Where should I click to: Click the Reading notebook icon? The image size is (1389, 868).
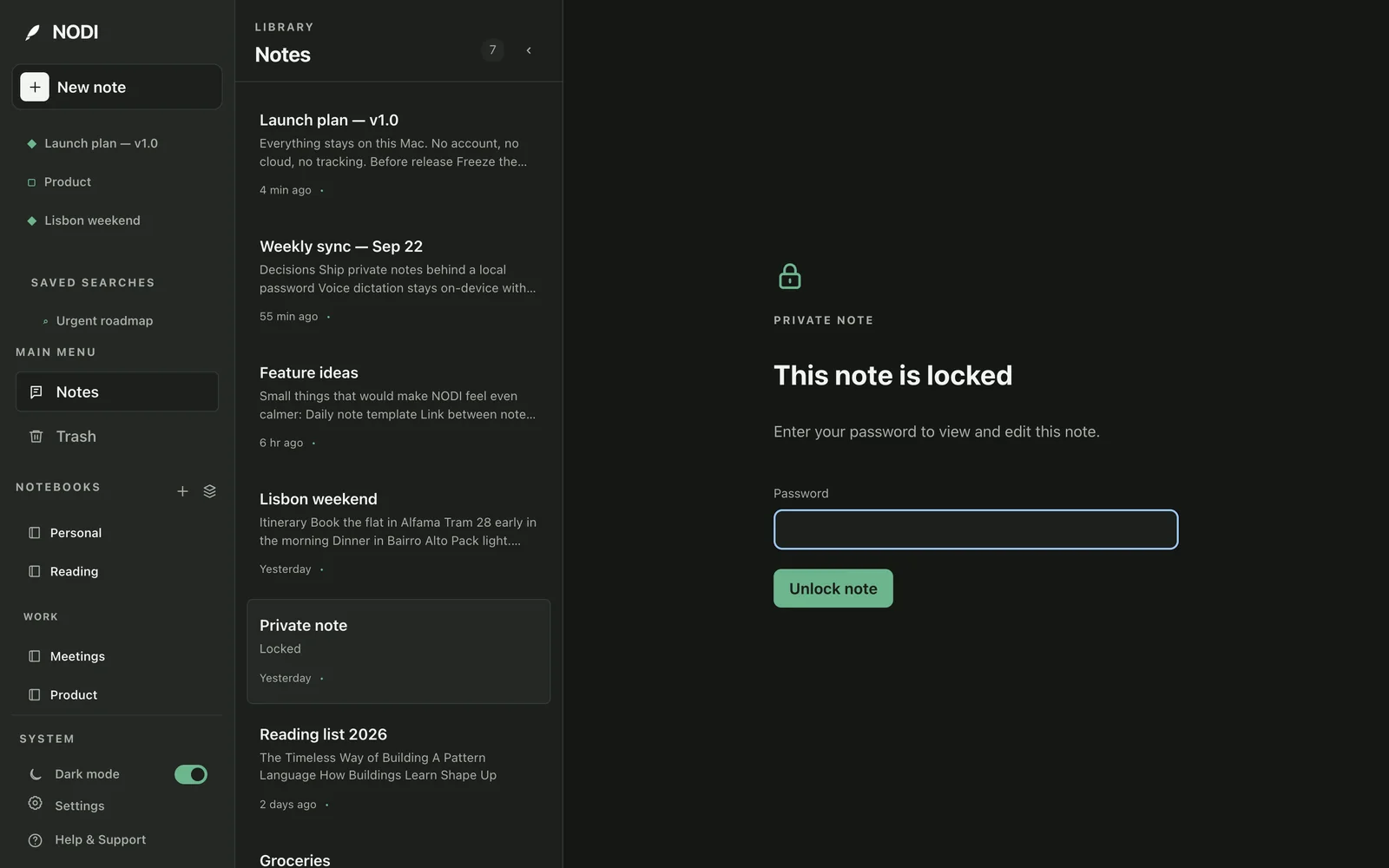(35, 571)
